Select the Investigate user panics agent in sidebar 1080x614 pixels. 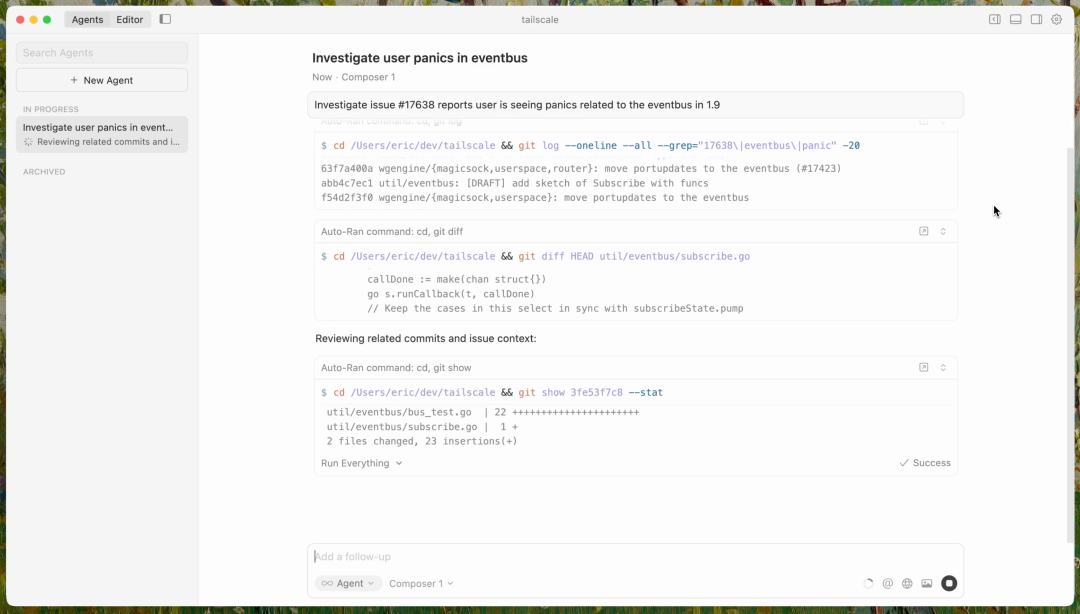(x=102, y=134)
